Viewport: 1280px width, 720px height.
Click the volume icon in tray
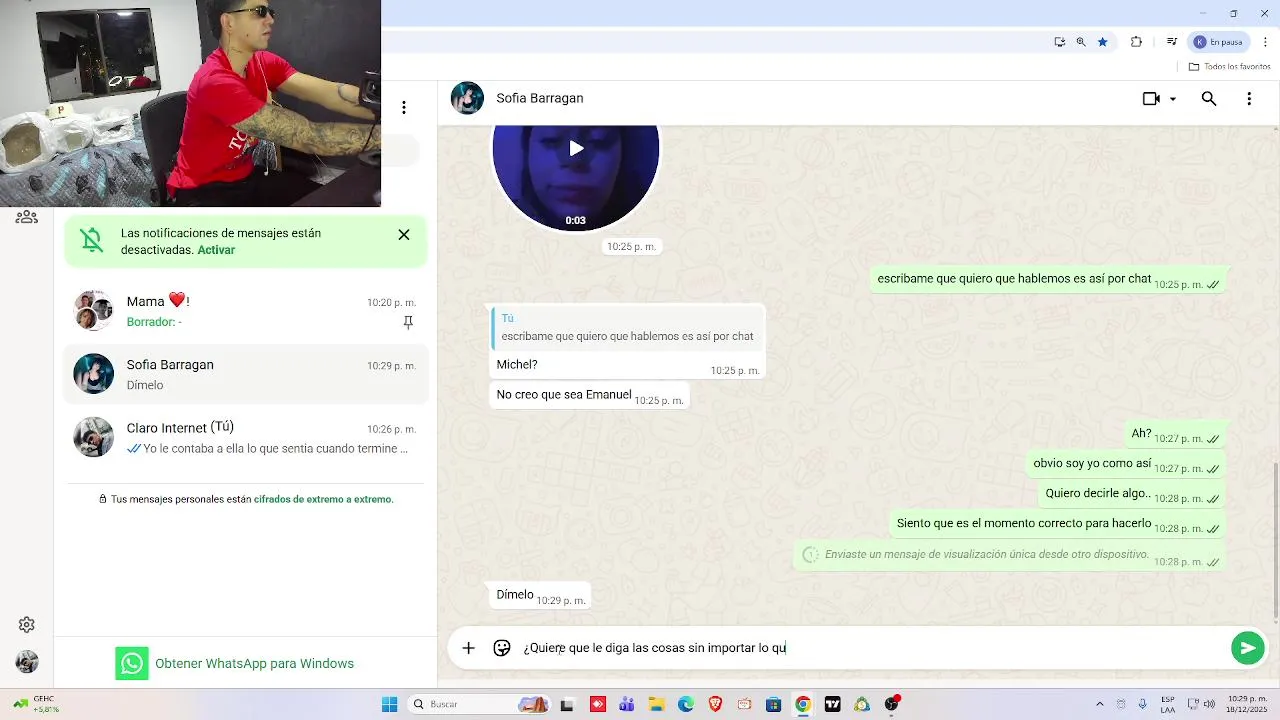(1209, 704)
